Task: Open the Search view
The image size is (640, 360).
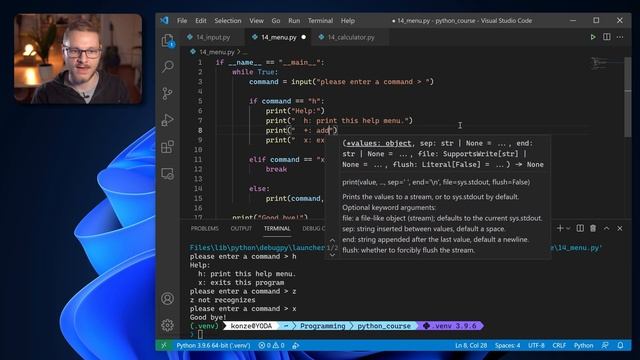Action: [x=167, y=67]
